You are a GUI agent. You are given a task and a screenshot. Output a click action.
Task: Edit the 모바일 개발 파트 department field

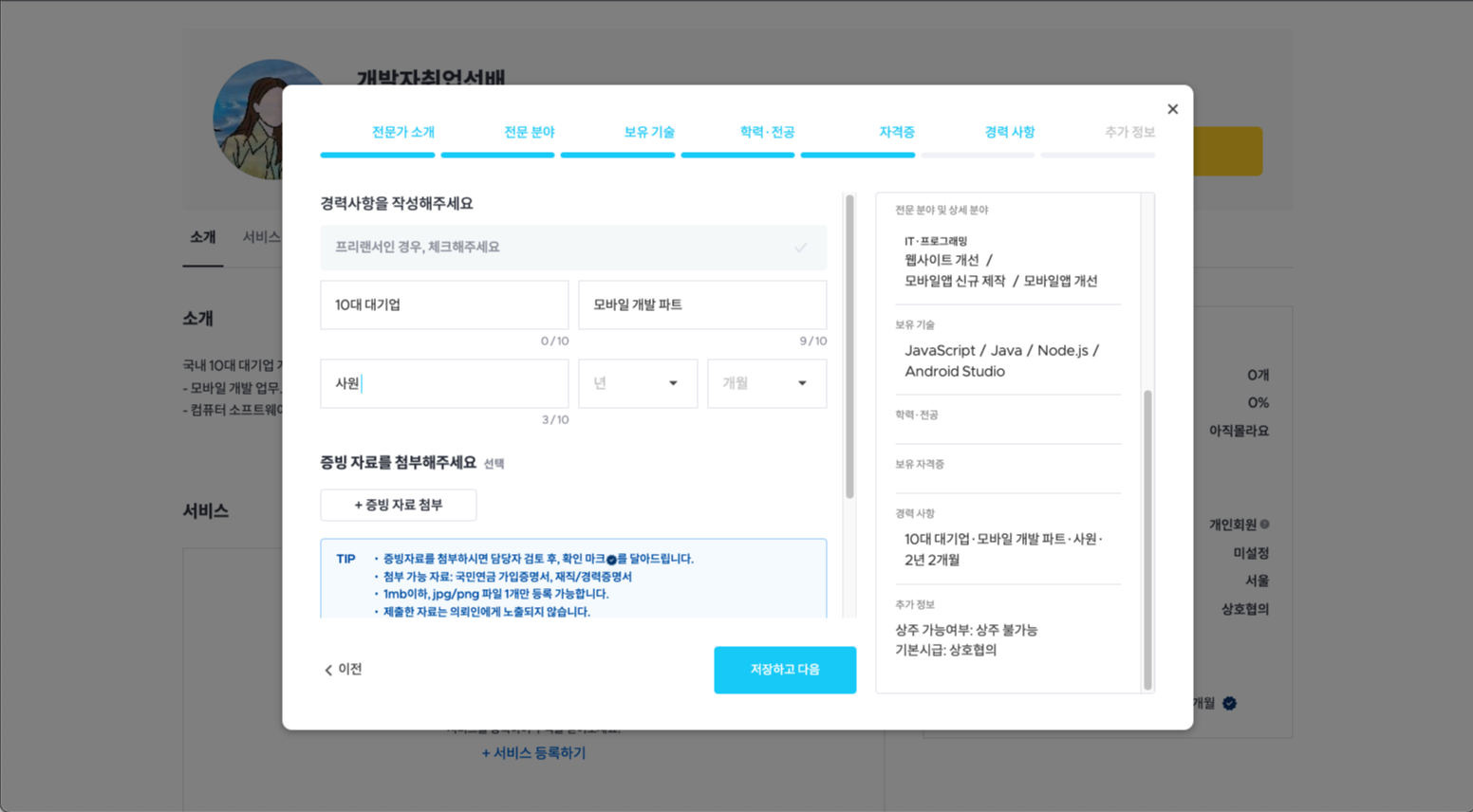coord(702,304)
